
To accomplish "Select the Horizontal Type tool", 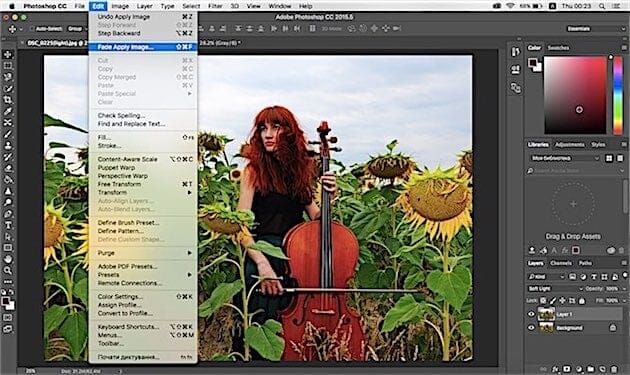I will click(x=8, y=225).
